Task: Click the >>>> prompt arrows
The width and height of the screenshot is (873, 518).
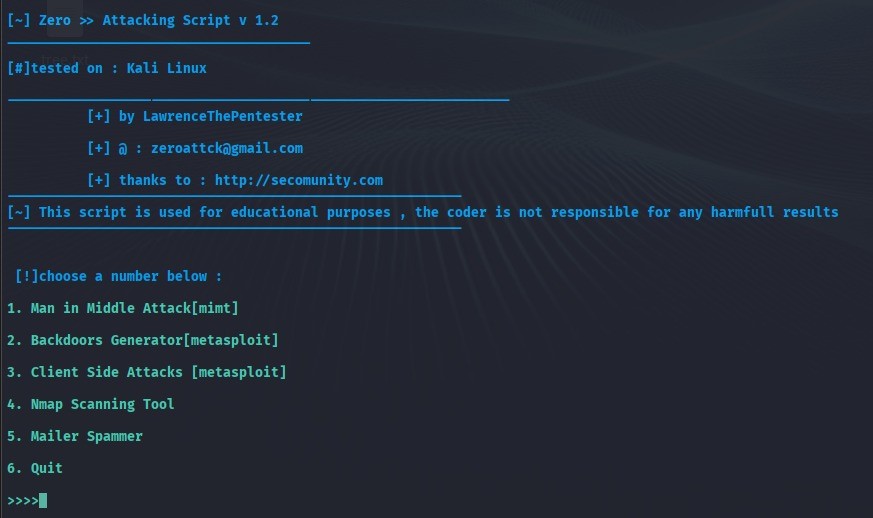Action: (x=23, y=501)
